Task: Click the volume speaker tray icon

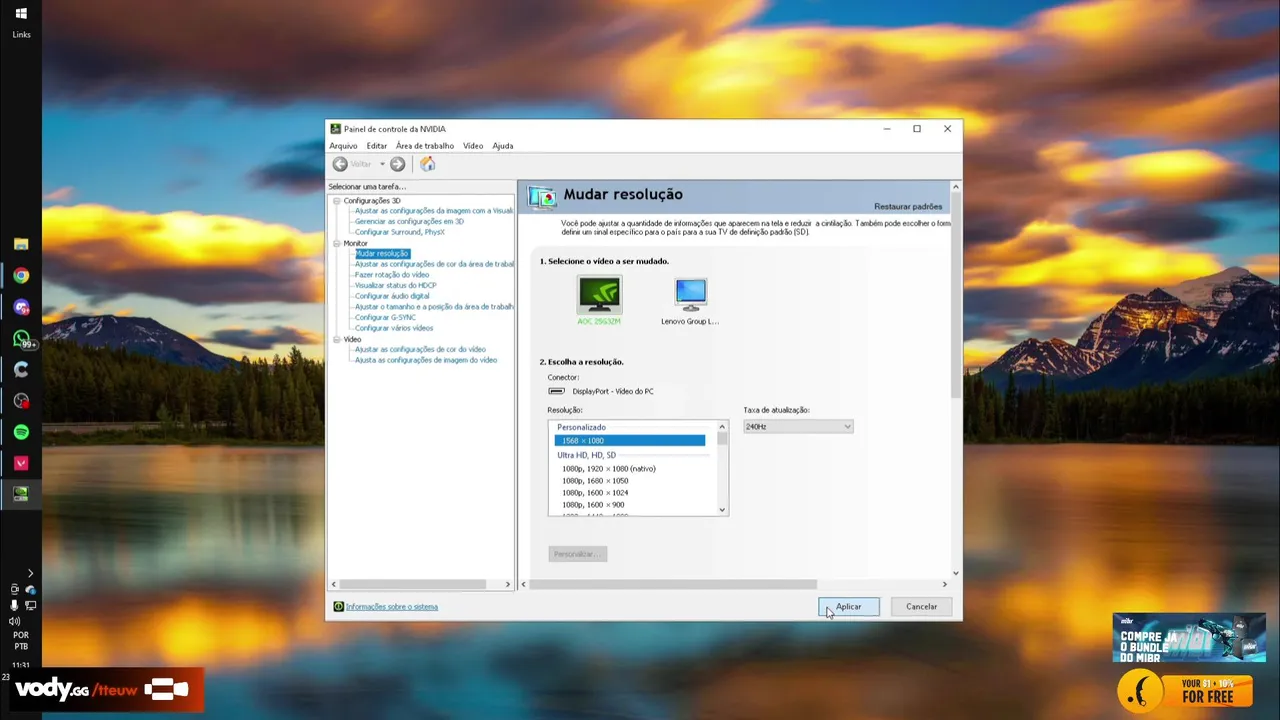Action: 14,621
